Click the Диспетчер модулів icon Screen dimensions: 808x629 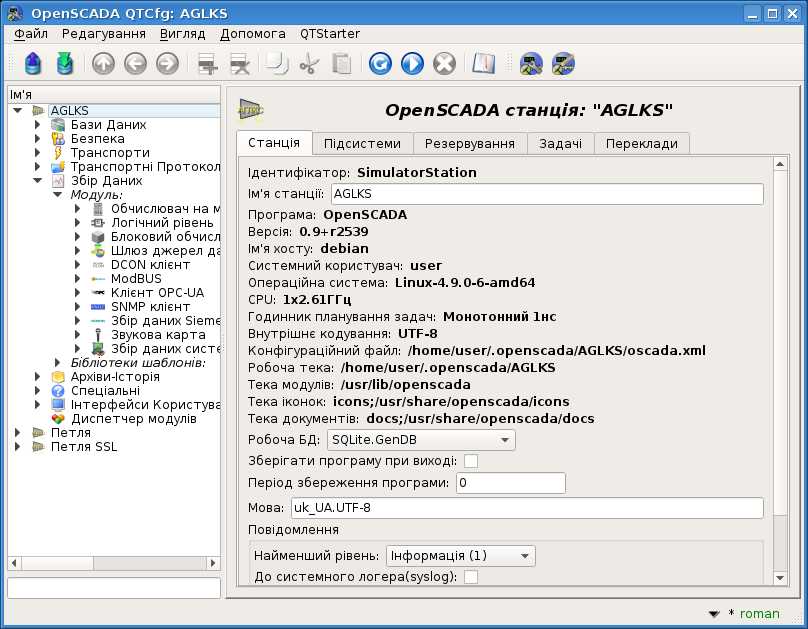pos(58,419)
